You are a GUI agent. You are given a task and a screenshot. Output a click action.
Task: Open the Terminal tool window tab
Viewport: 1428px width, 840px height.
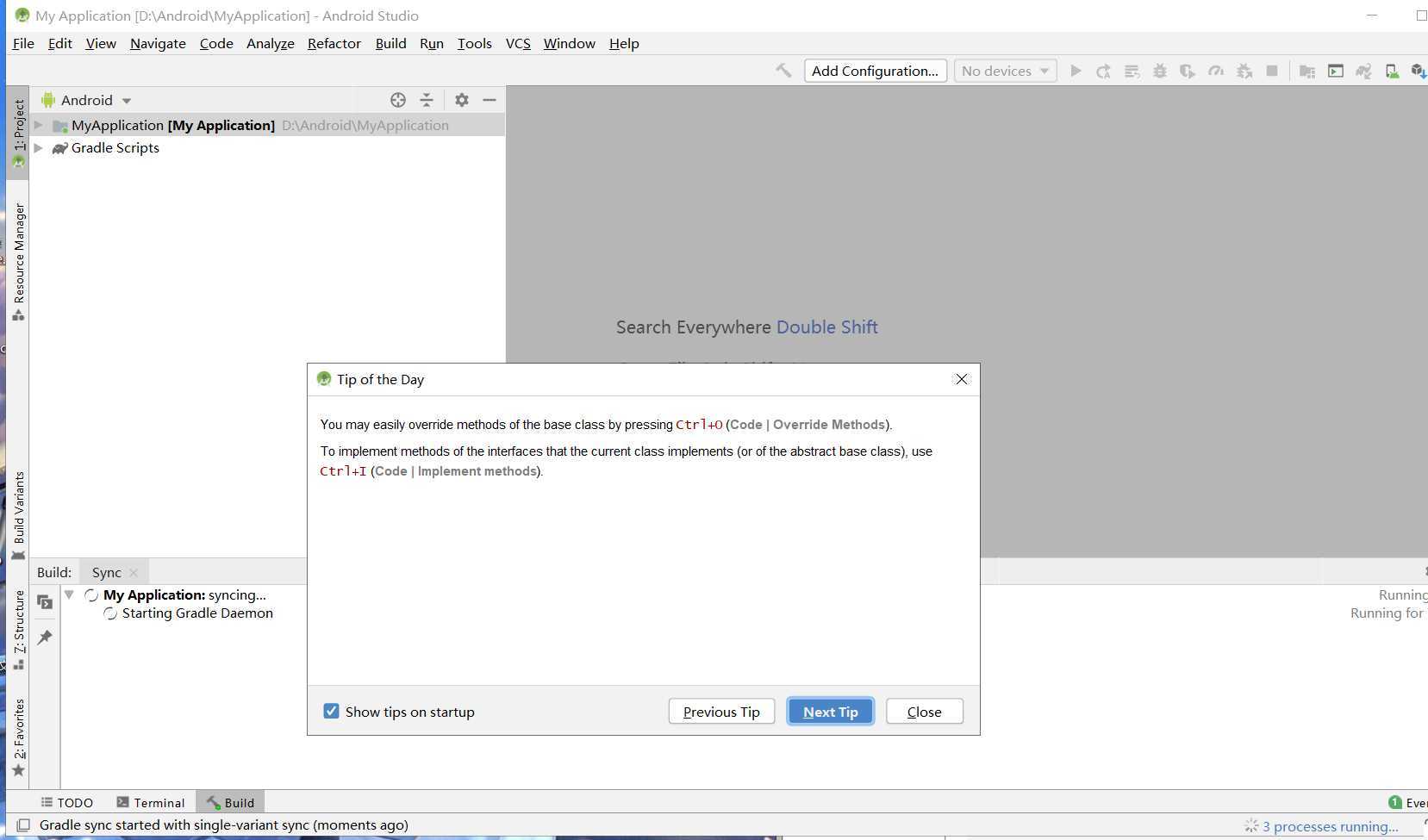pyautogui.click(x=151, y=802)
